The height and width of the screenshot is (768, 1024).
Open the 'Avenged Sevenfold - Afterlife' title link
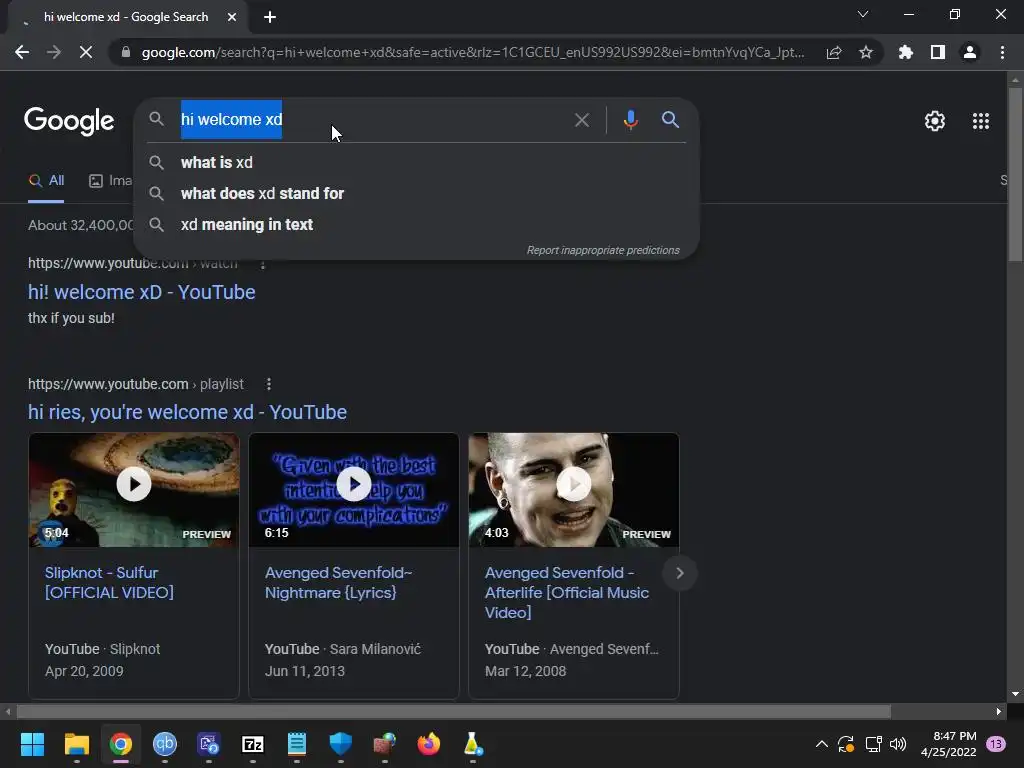pos(567,592)
